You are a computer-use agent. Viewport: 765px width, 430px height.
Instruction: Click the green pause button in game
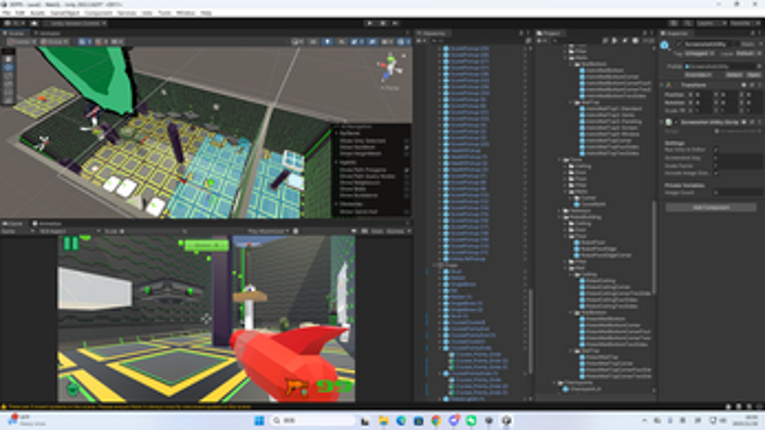[x=71, y=243]
